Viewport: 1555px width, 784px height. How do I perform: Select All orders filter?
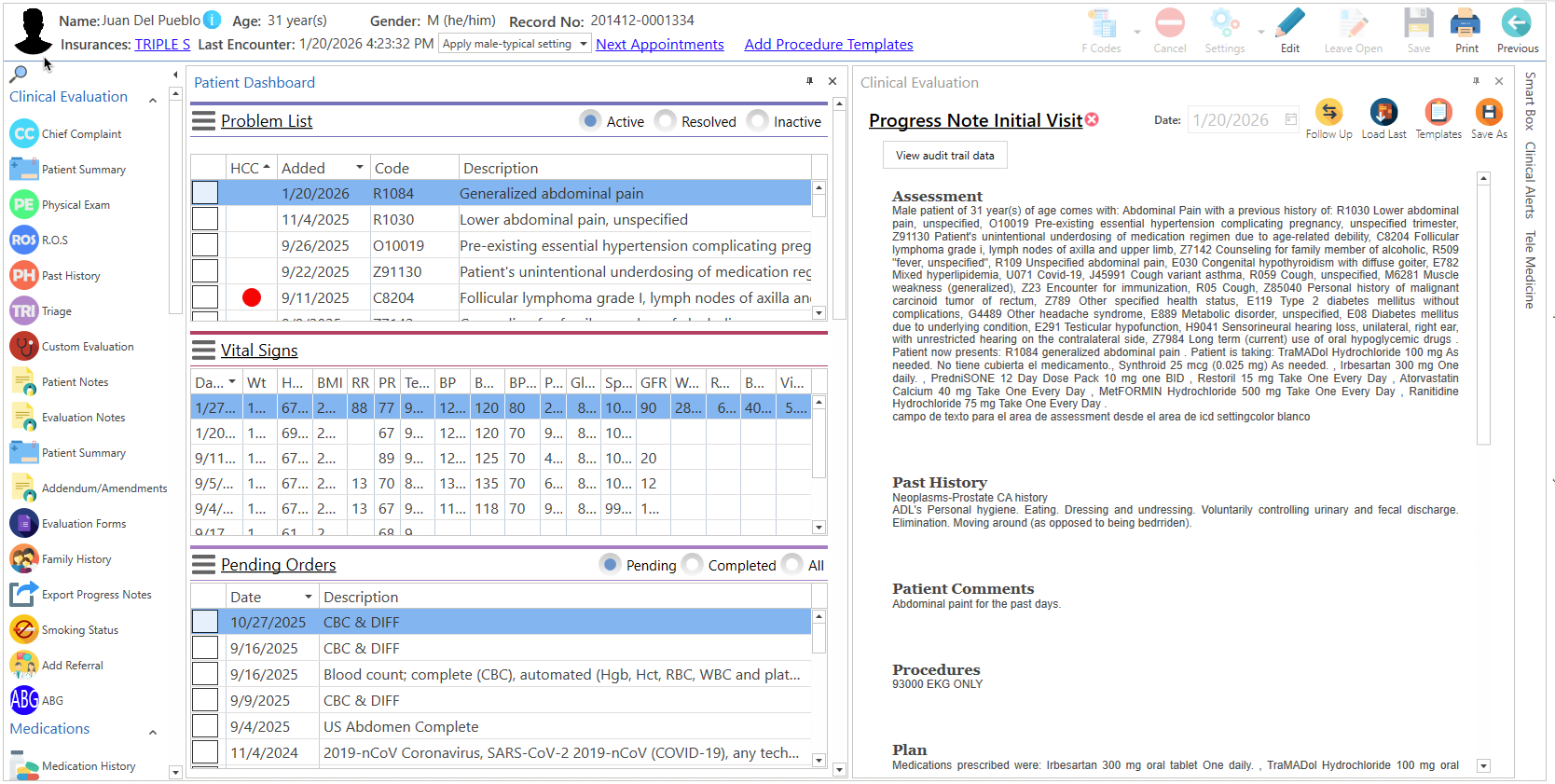(791, 565)
